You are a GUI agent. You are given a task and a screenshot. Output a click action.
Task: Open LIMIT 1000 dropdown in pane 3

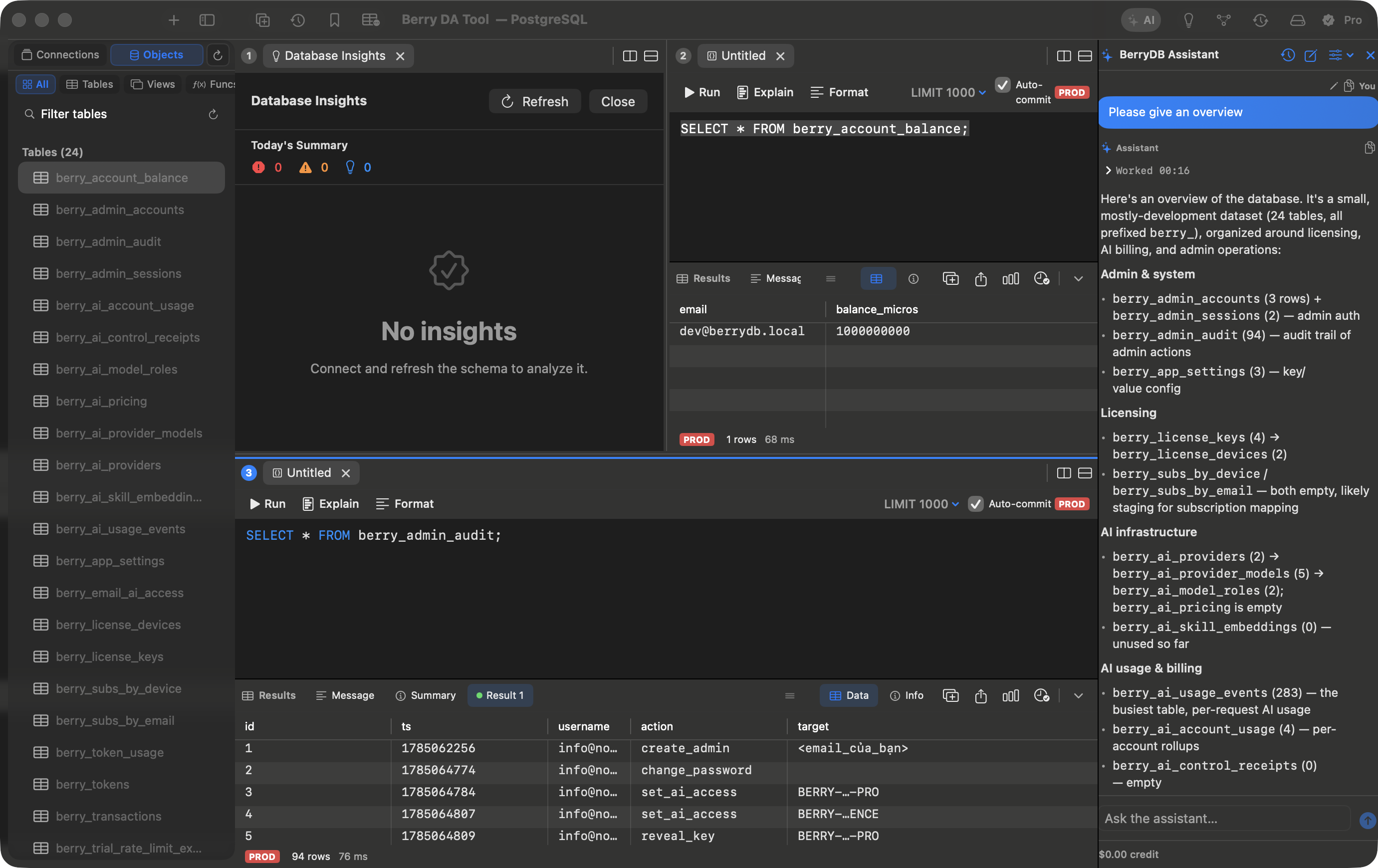(x=921, y=503)
